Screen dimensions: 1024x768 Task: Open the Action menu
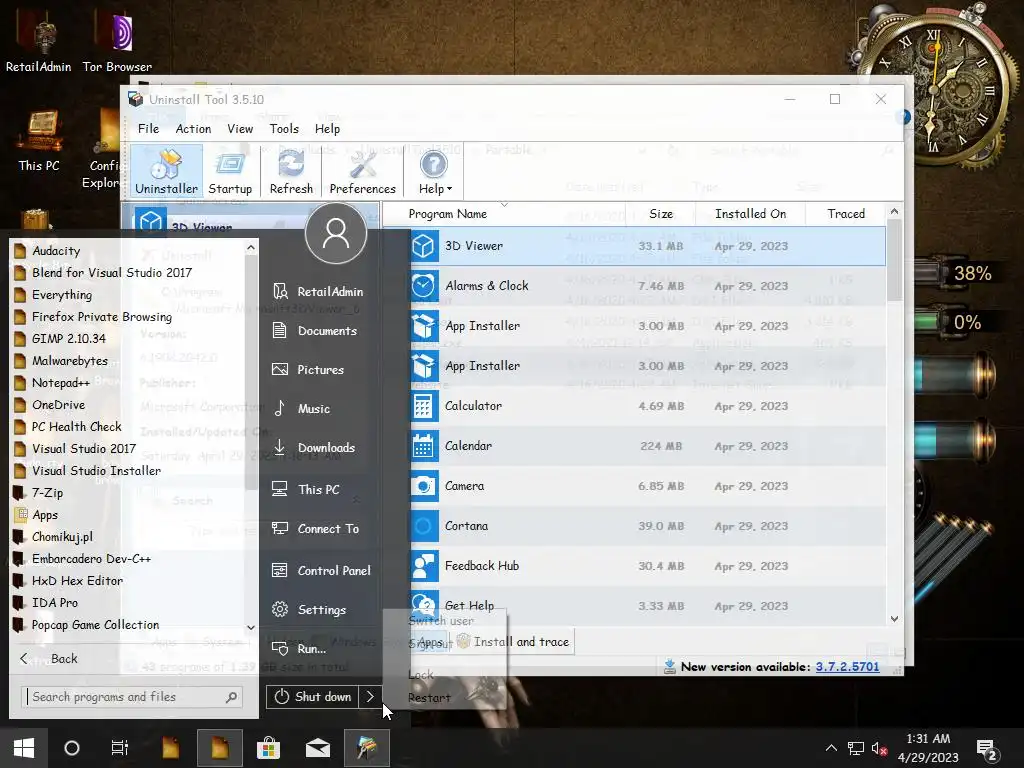tap(193, 129)
